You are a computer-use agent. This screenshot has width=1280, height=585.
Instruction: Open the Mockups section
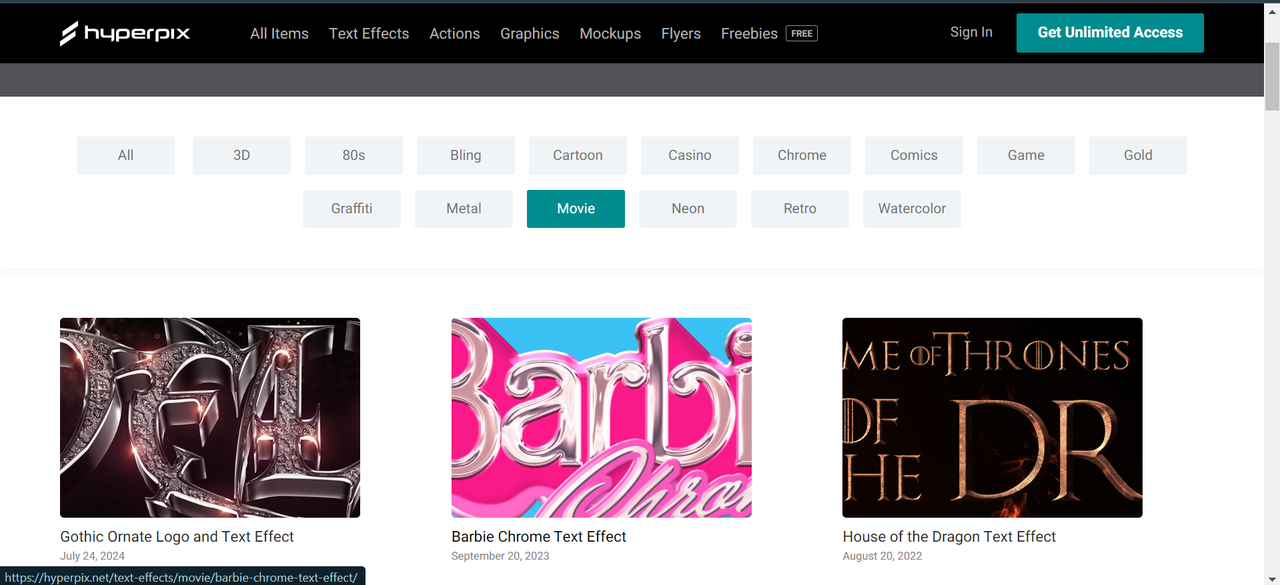tap(610, 33)
